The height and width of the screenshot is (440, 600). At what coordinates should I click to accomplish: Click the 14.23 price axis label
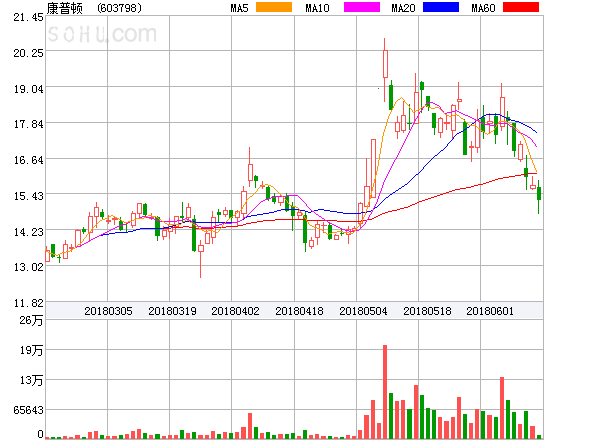[28, 232]
